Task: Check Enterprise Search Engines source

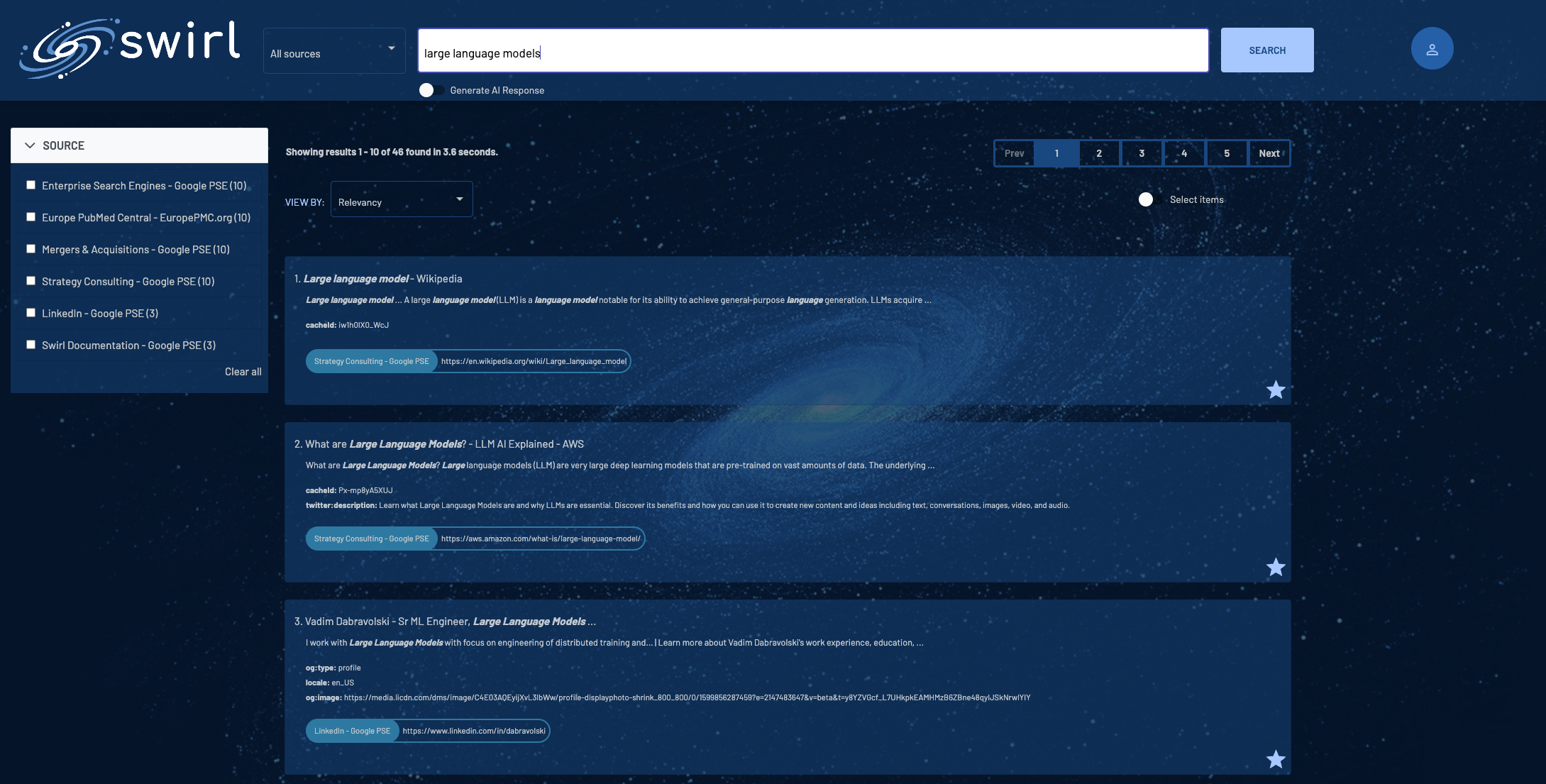Action: (31, 185)
